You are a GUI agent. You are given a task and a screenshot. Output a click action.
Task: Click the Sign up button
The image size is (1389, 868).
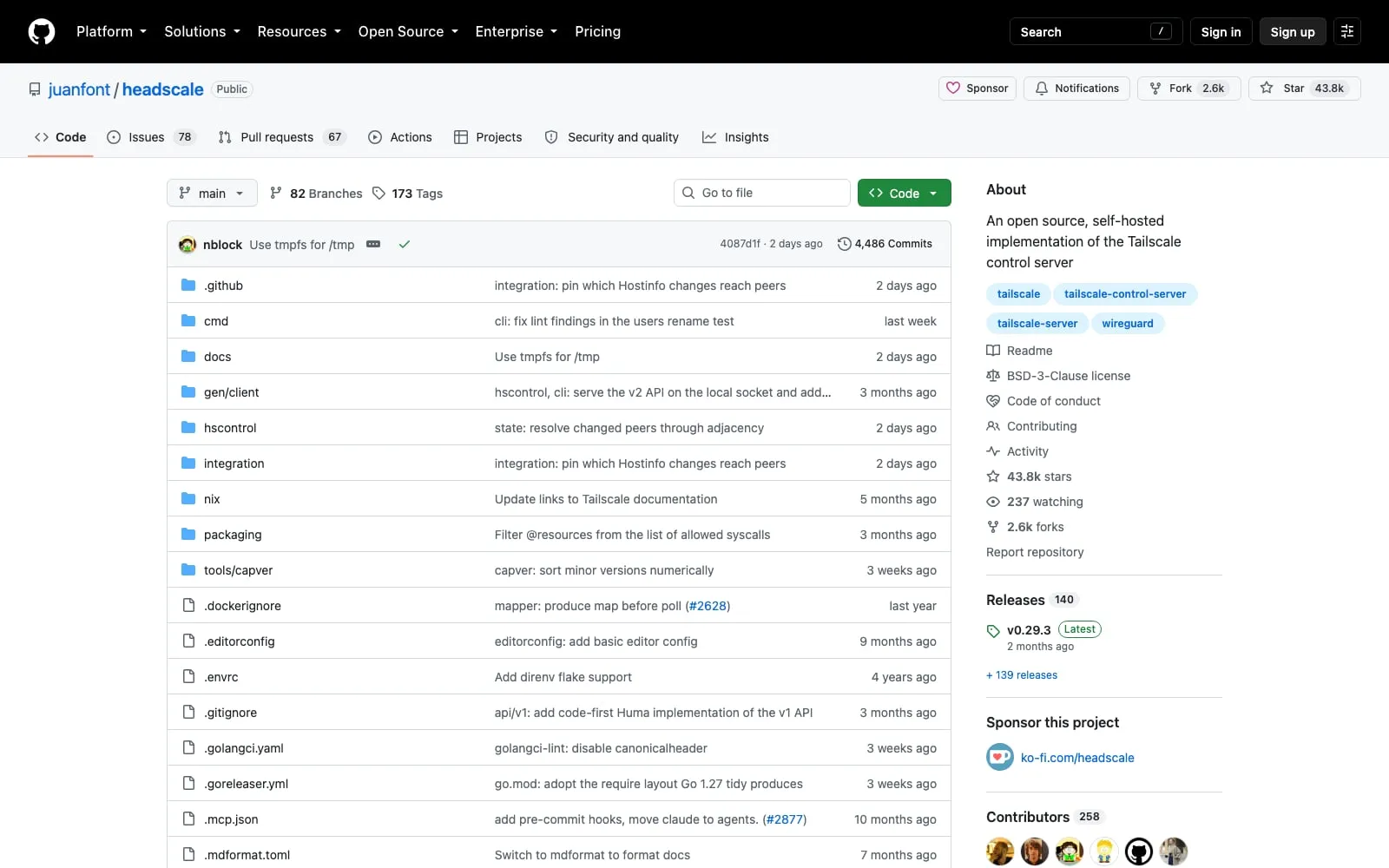pos(1293,31)
